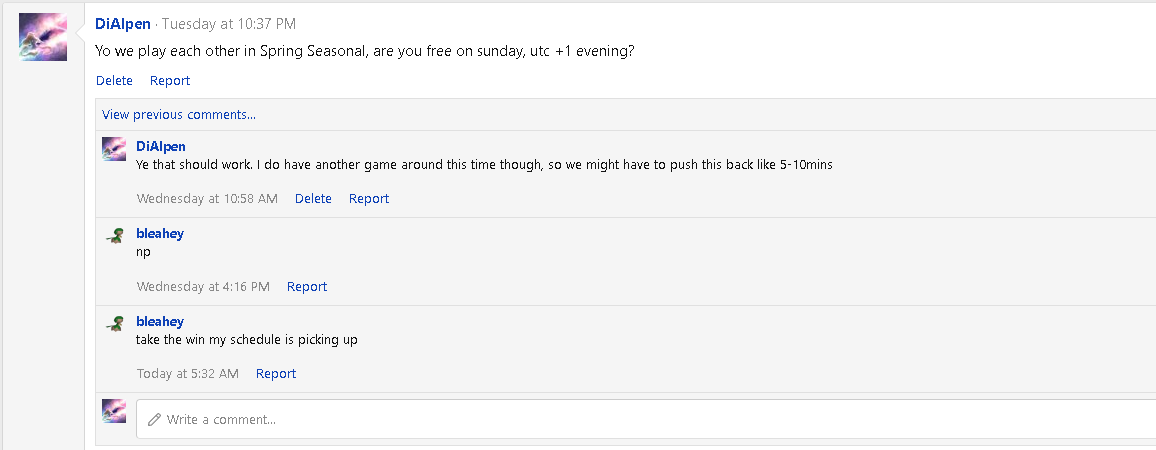Click bleahey's avatar beside the 'np' comment
The width and height of the screenshot is (1156, 450).
pyautogui.click(x=114, y=236)
